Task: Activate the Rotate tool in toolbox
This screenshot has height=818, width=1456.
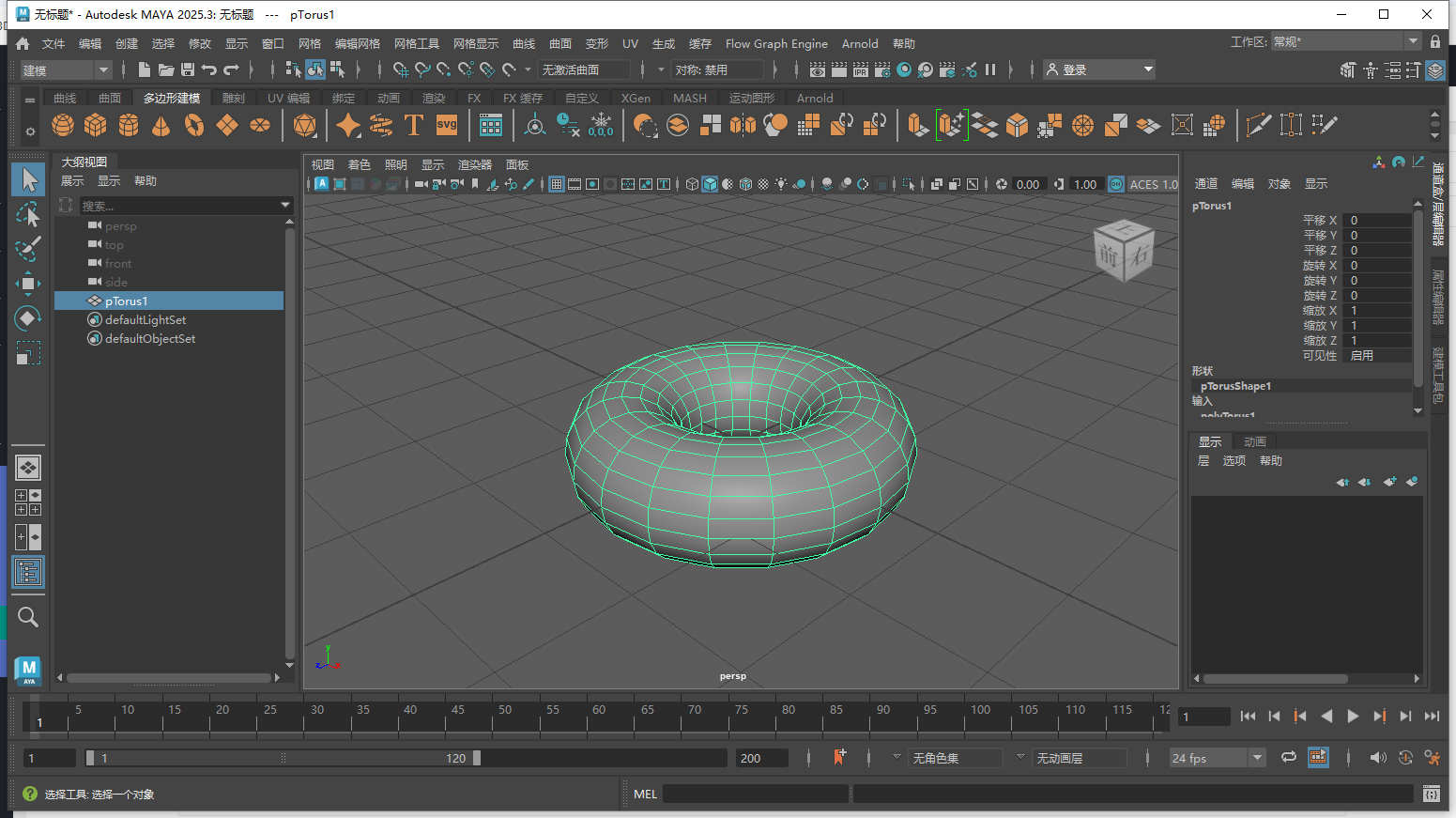Action: (x=28, y=318)
